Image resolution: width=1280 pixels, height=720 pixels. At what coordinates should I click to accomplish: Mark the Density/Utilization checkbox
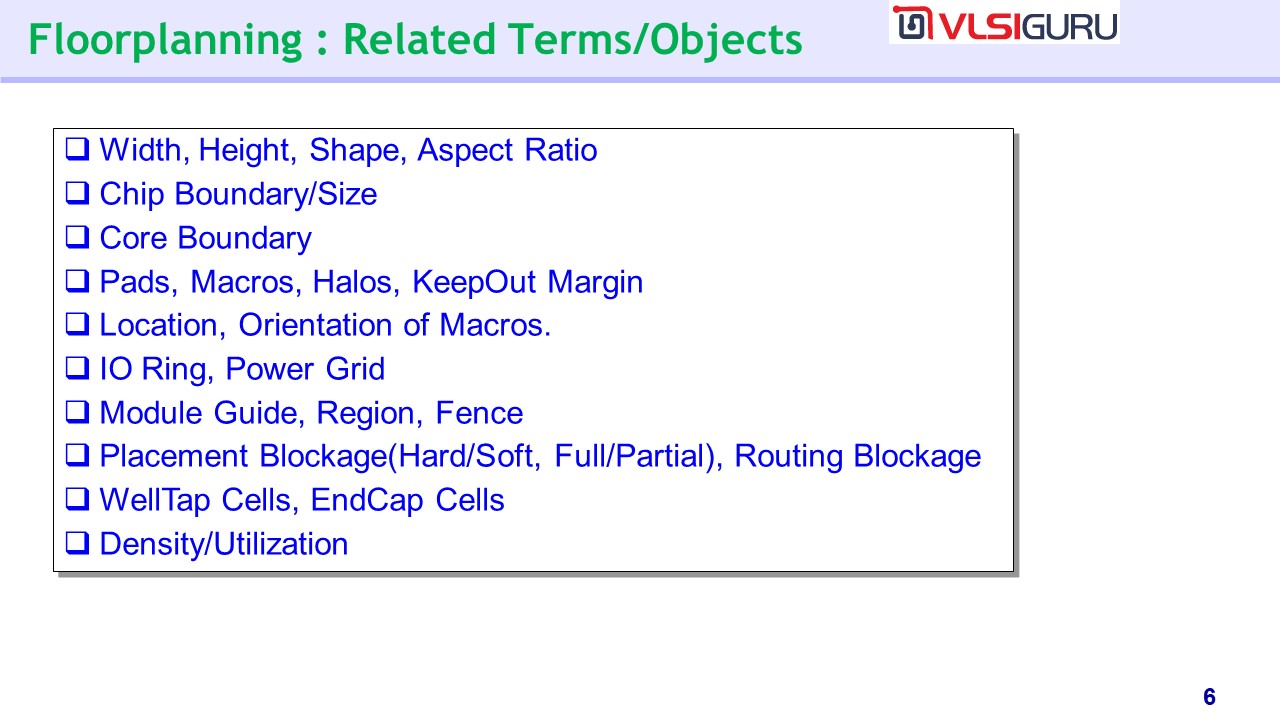[77, 544]
